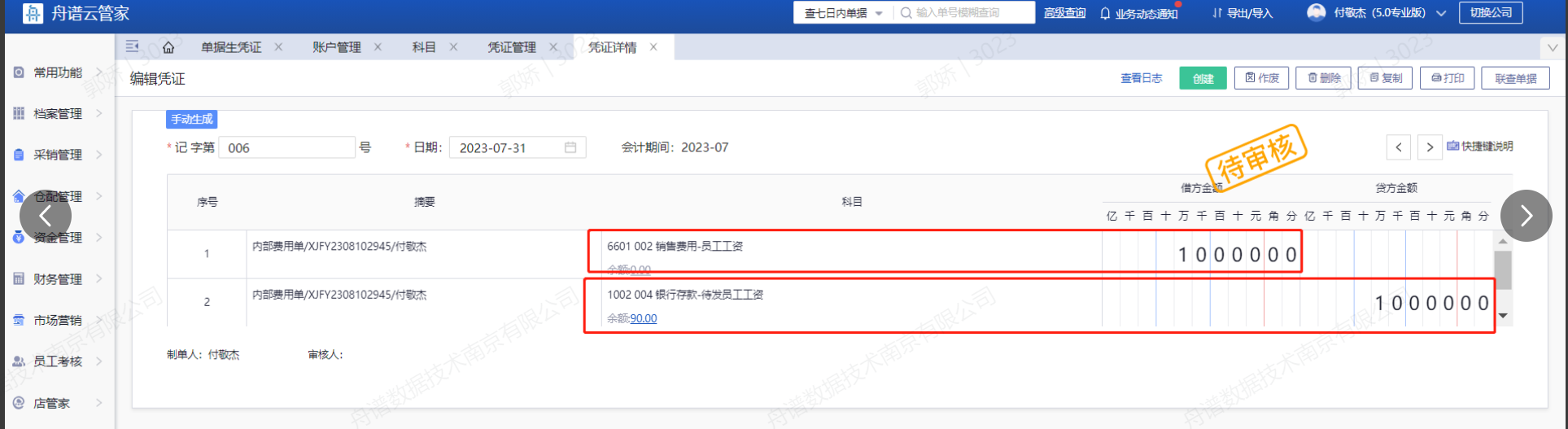Screen dimensions: 1568x429
Task: Open 导出/导入 from the top bar
Action: click(x=1242, y=13)
